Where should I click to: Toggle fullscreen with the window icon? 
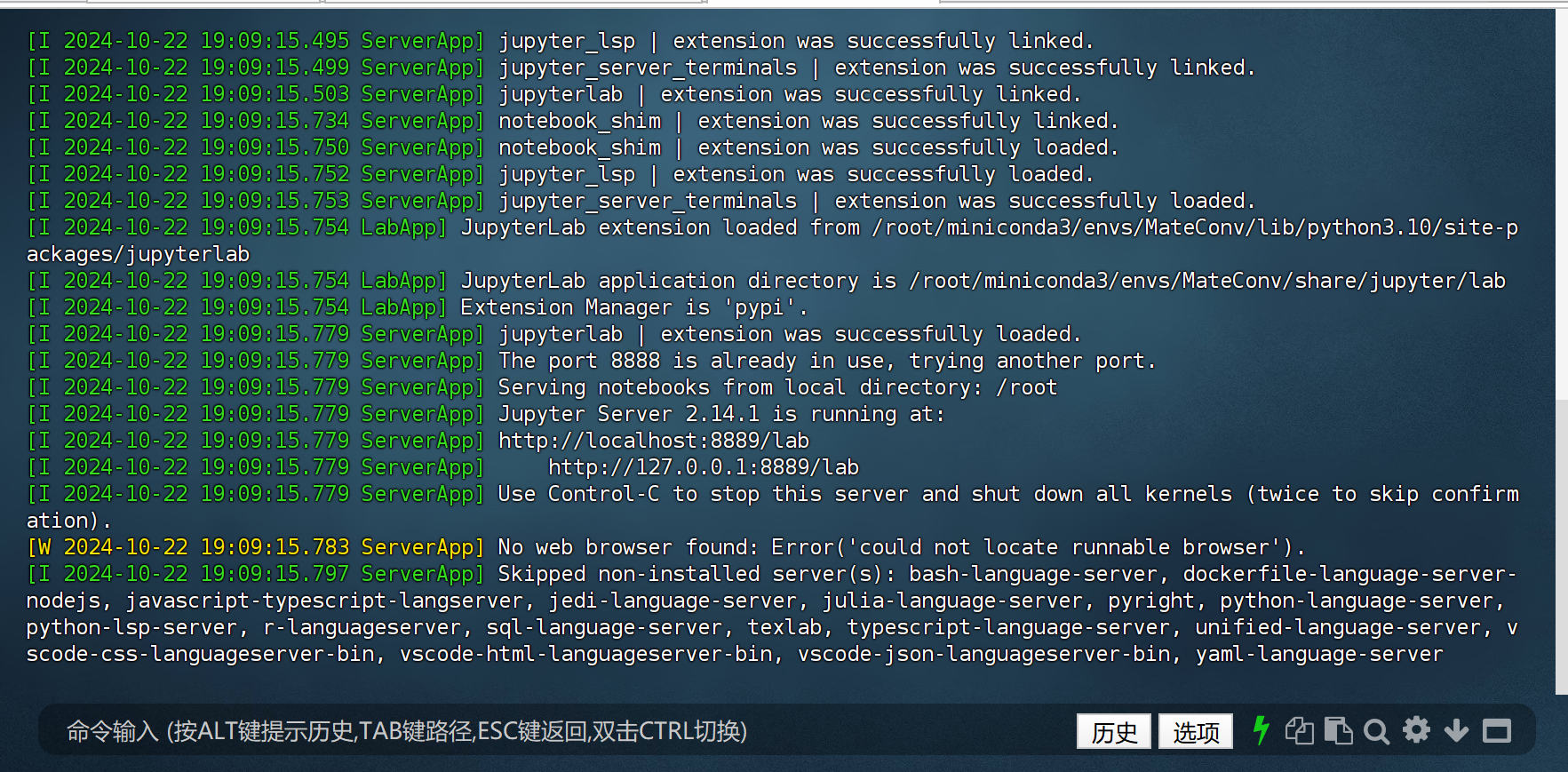(x=1497, y=731)
